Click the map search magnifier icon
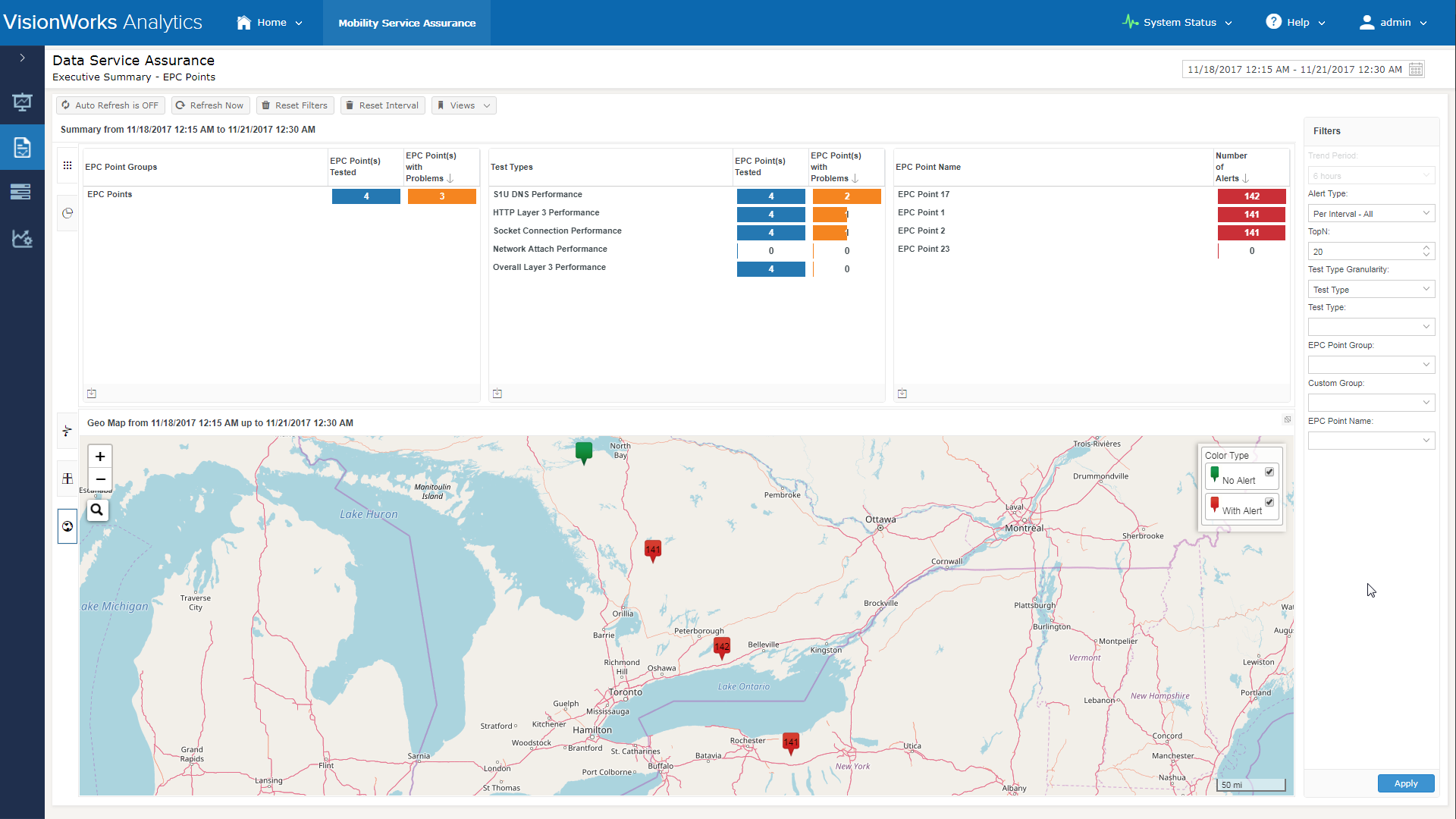Image resolution: width=1456 pixels, height=819 pixels. point(97,510)
